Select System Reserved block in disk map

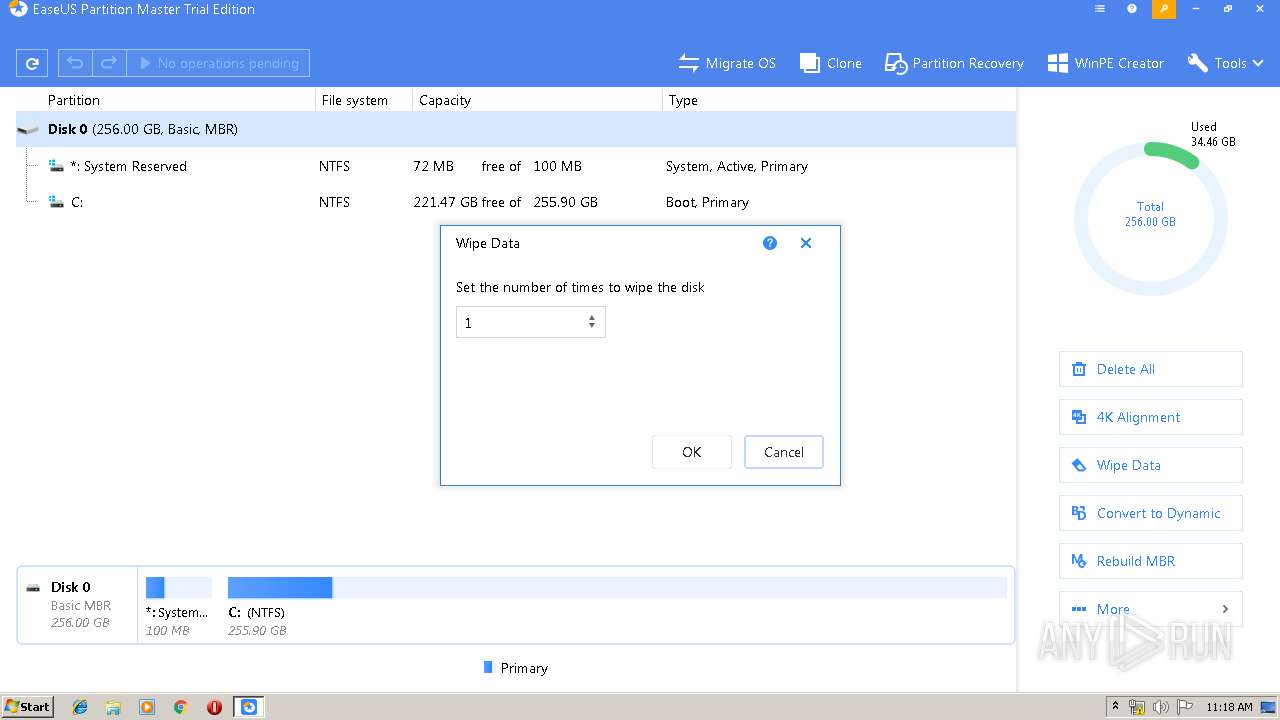point(178,606)
